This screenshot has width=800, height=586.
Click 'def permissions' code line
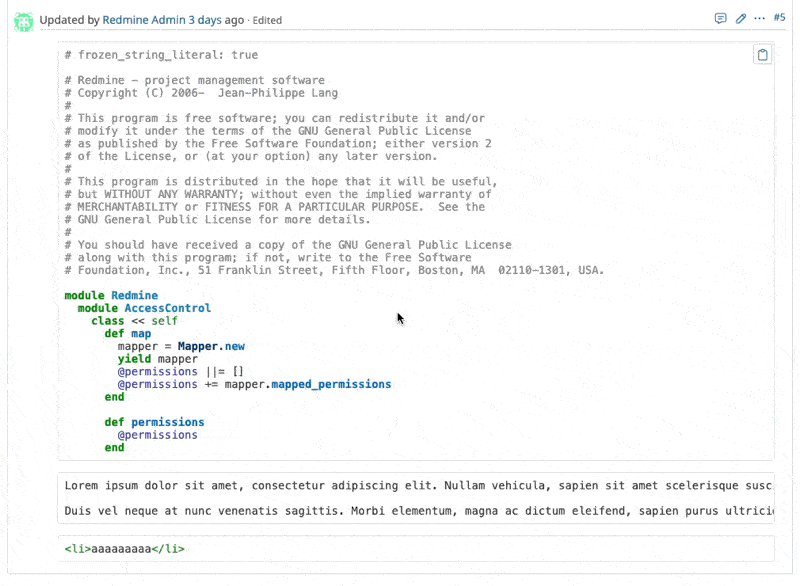click(155, 422)
